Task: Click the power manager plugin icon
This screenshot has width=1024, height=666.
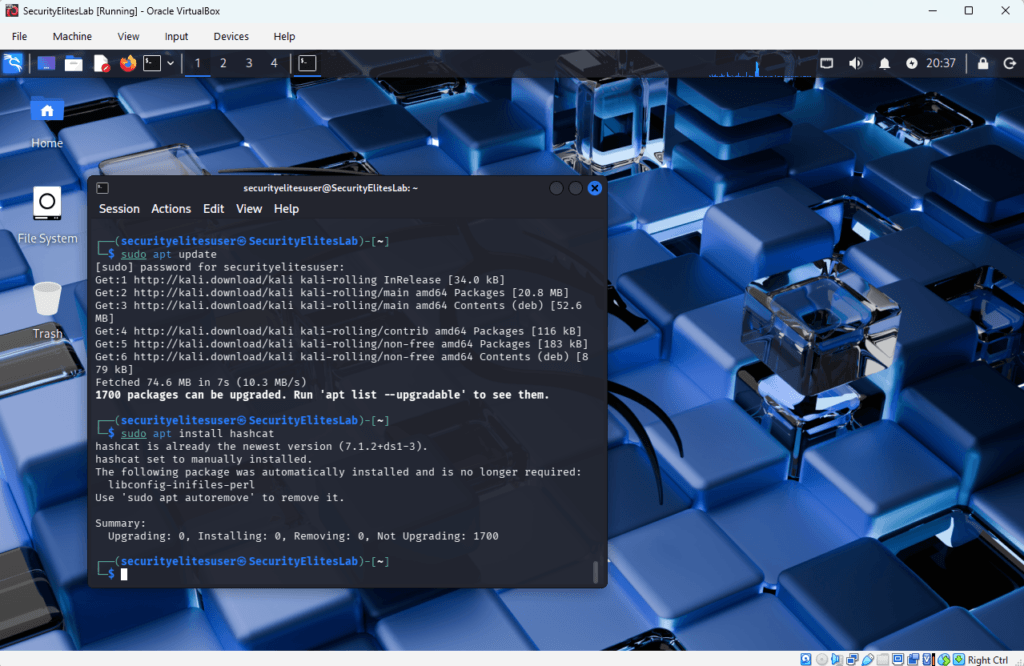Action: click(x=911, y=63)
